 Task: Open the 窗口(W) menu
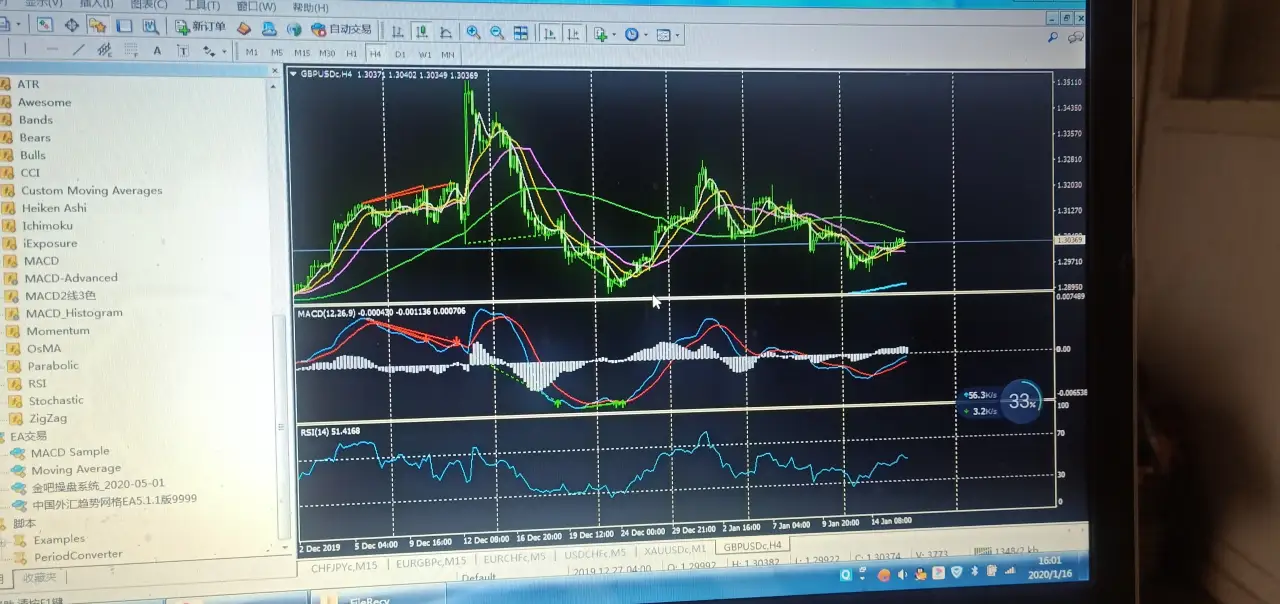click(256, 7)
